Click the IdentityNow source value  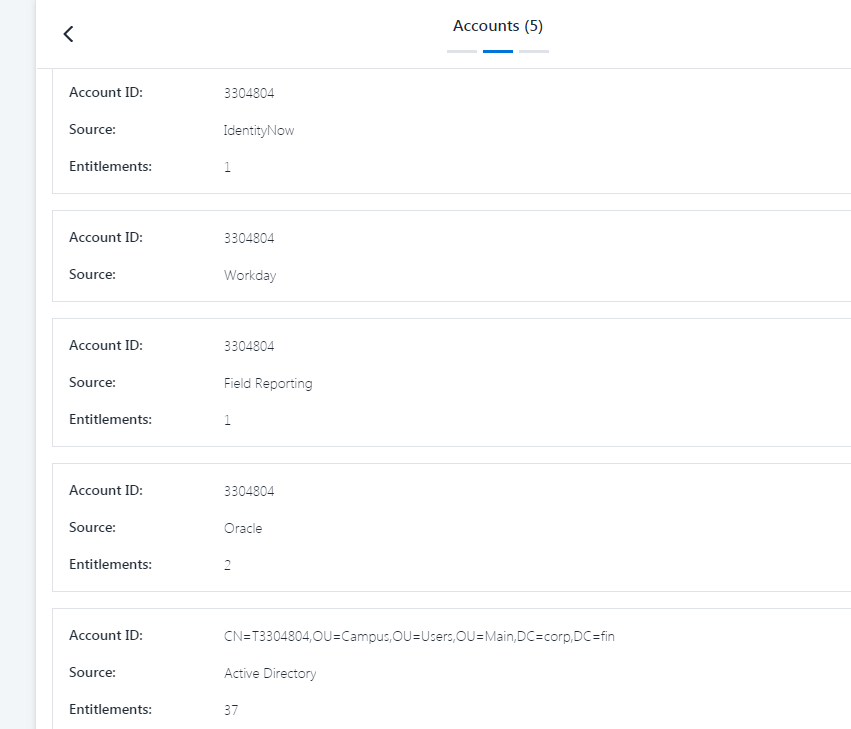[x=259, y=130]
